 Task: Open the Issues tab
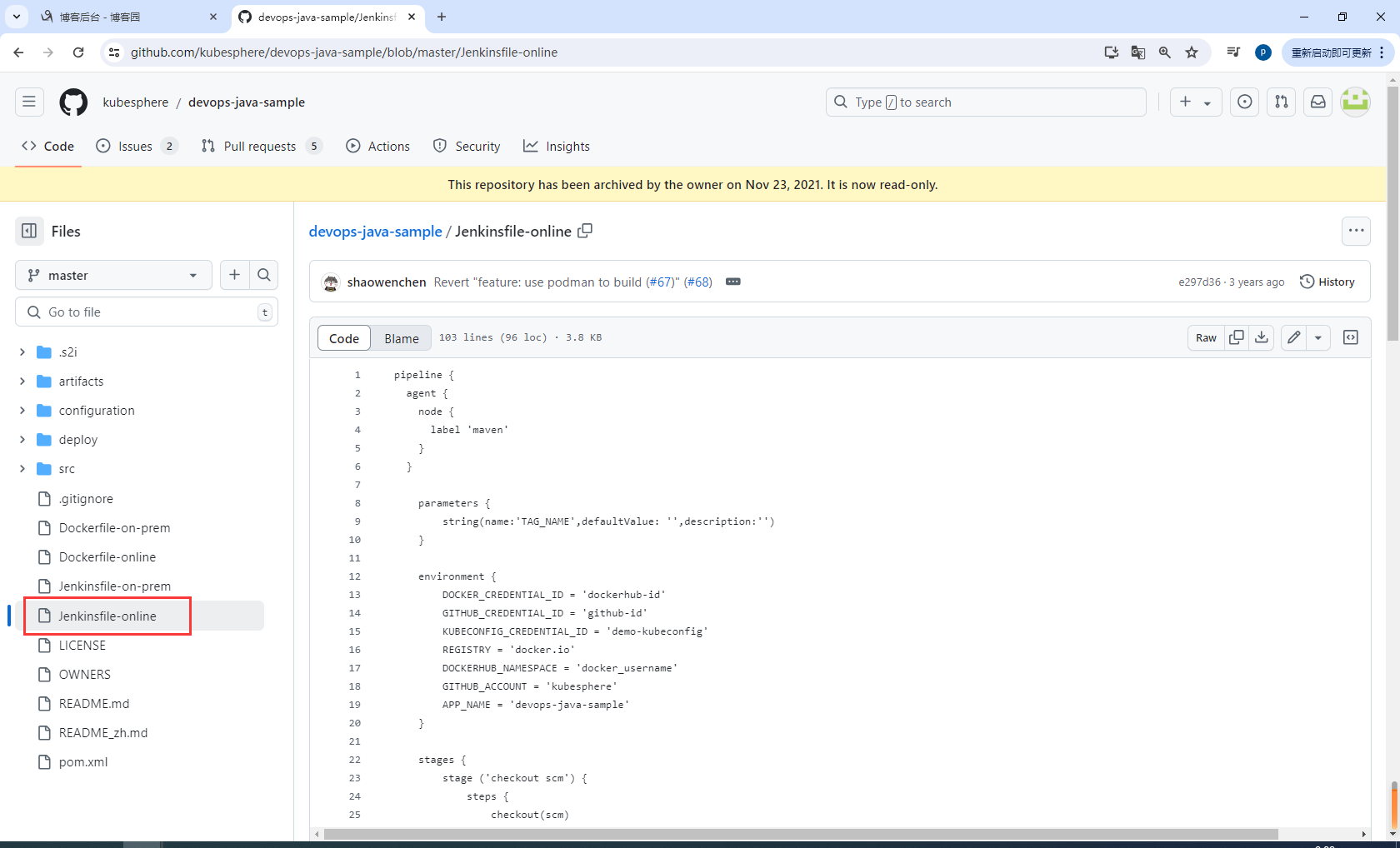pos(137,146)
